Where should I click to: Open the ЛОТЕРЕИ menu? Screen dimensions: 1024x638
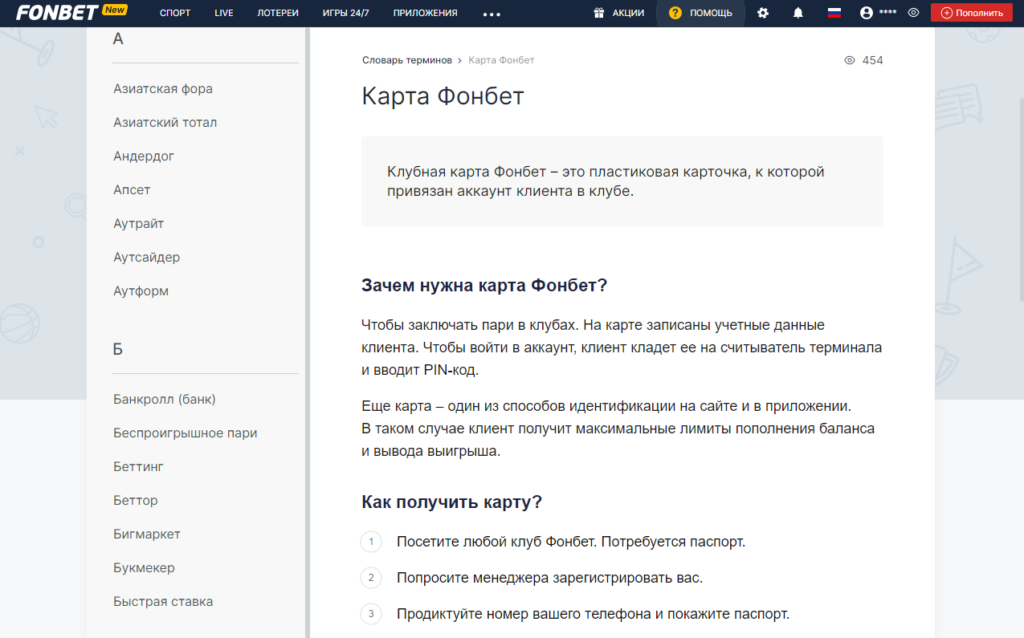278,12
